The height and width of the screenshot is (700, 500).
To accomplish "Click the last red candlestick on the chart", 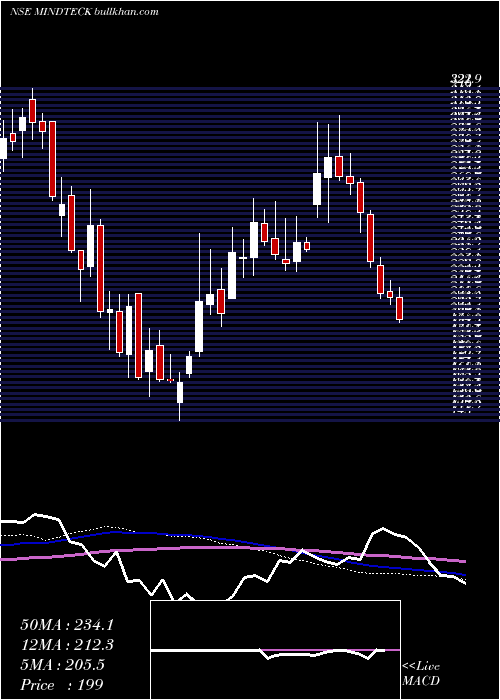I will (x=400, y=308).
